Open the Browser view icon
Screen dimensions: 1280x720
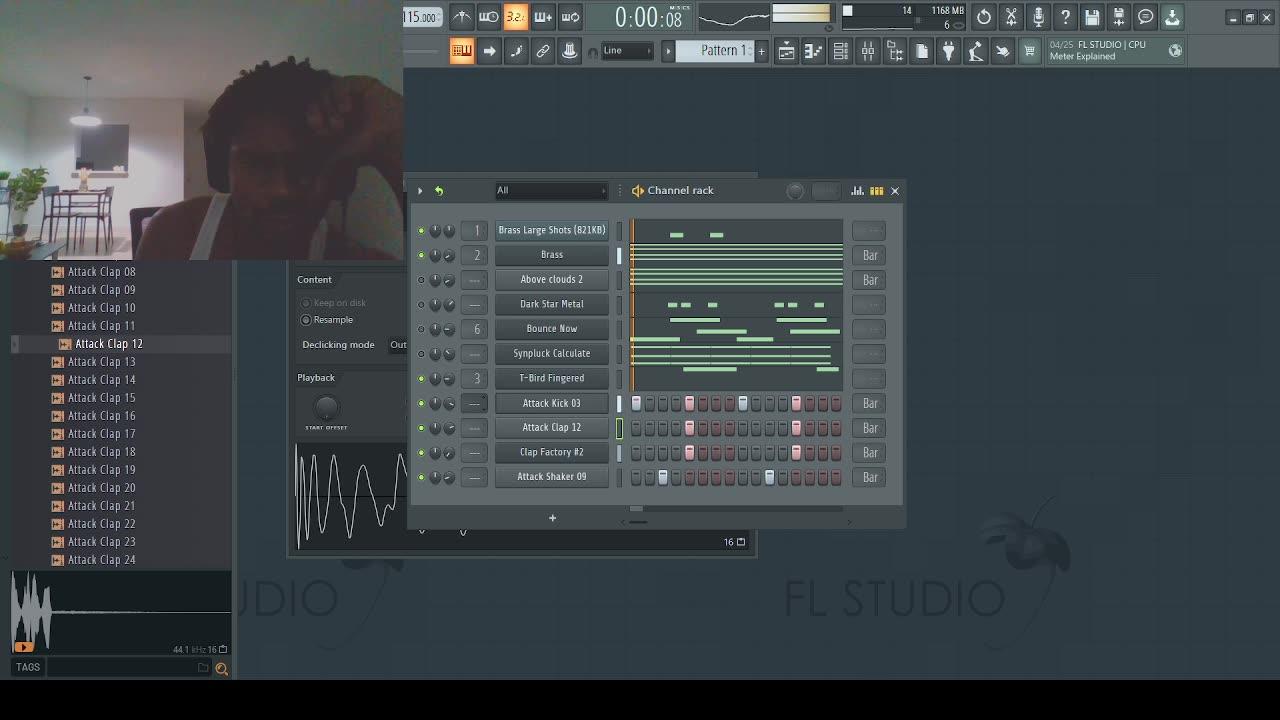point(895,51)
